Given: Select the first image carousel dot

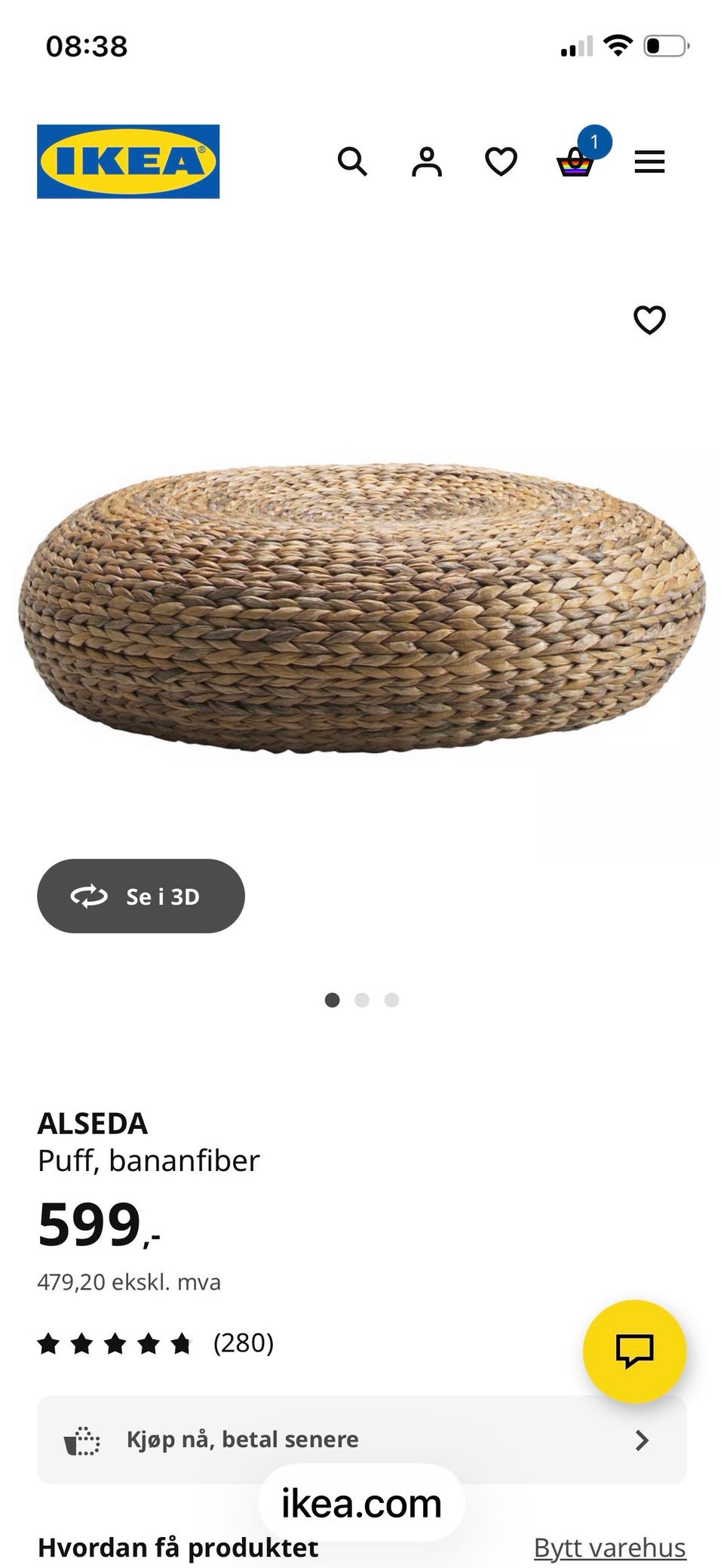Looking at the screenshot, I should [x=332, y=1000].
